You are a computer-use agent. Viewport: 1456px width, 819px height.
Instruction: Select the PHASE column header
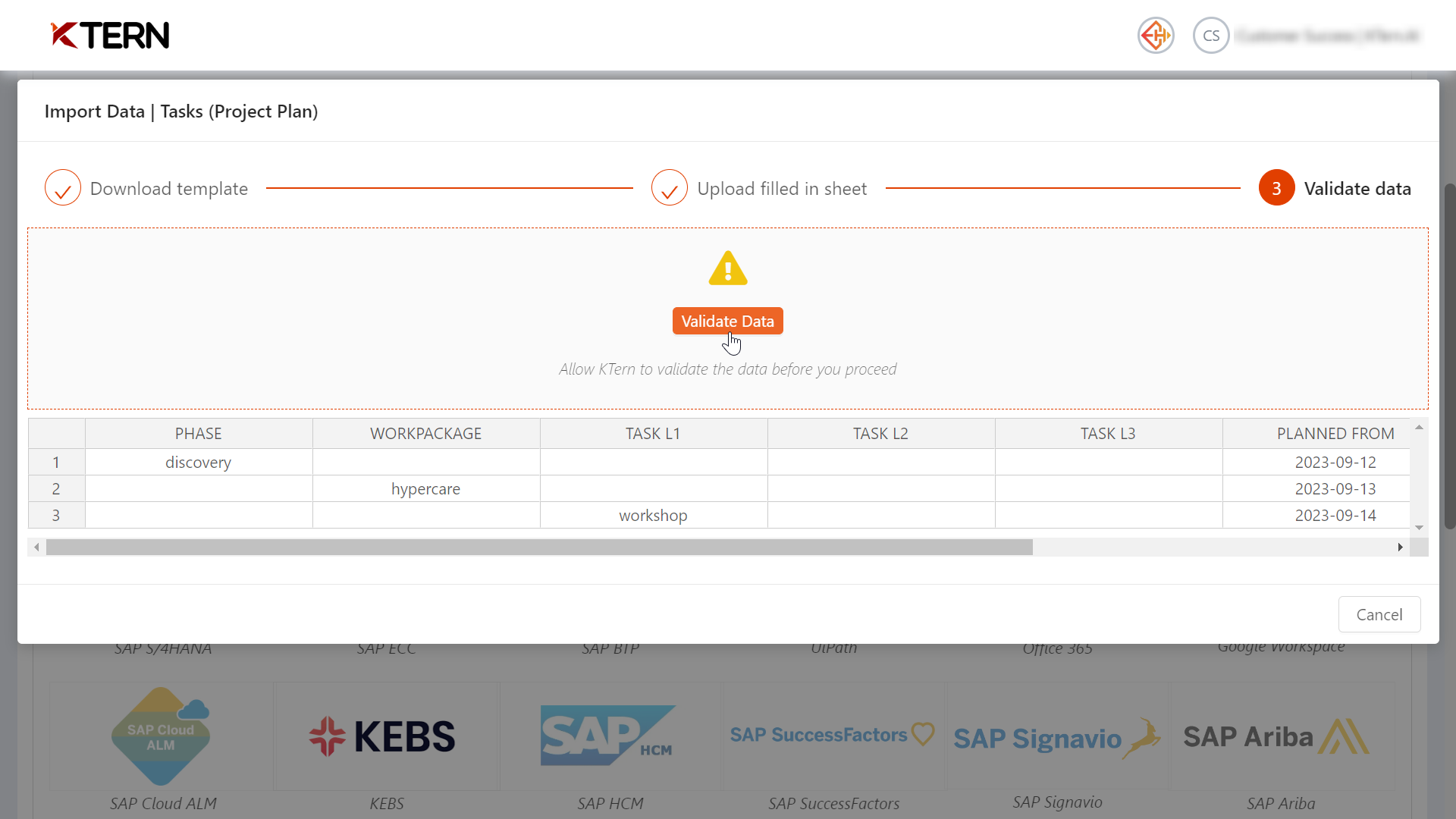[199, 433]
